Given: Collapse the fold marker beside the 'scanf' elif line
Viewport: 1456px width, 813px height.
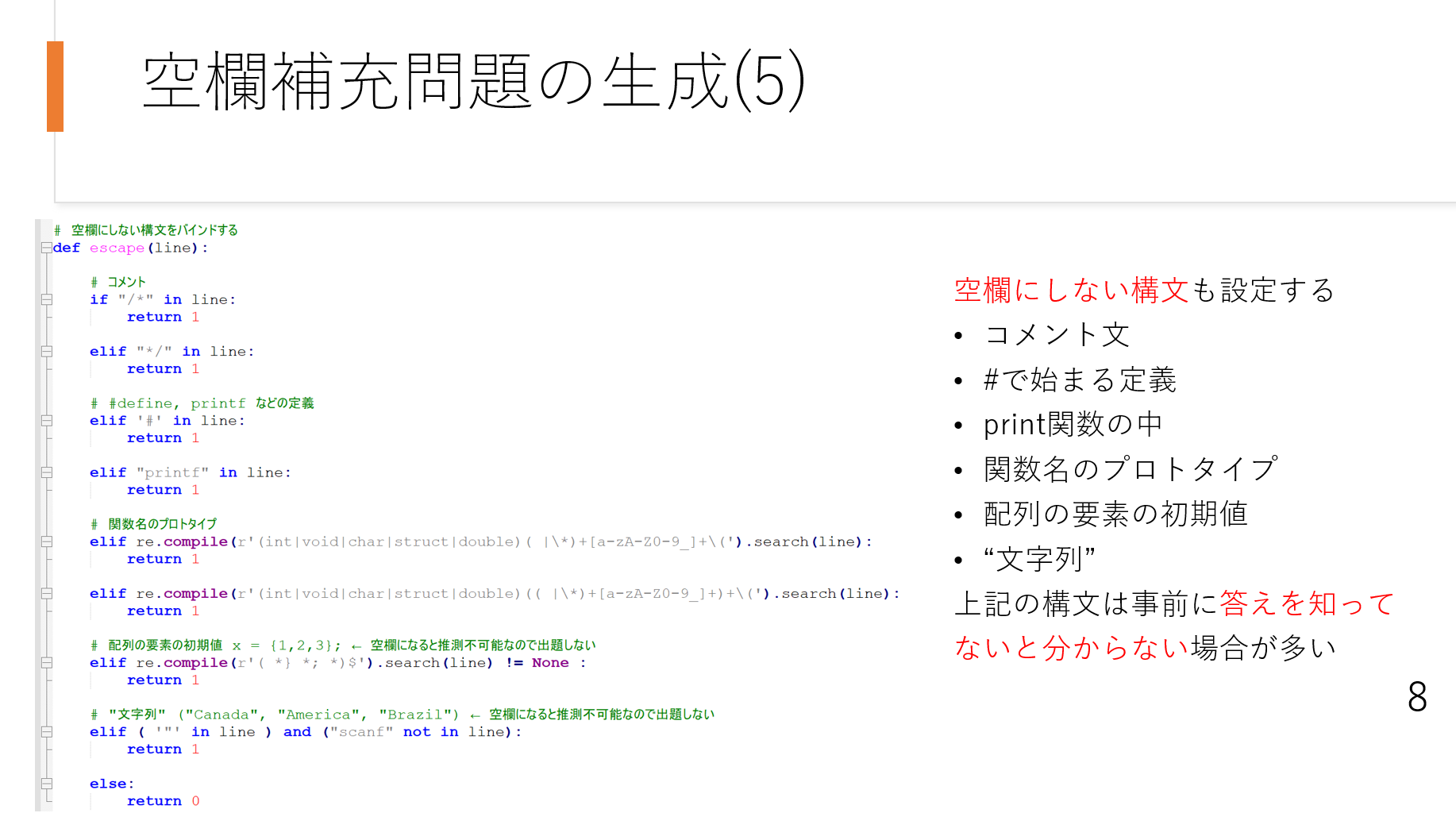Looking at the screenshot, I should pos(47,732).
